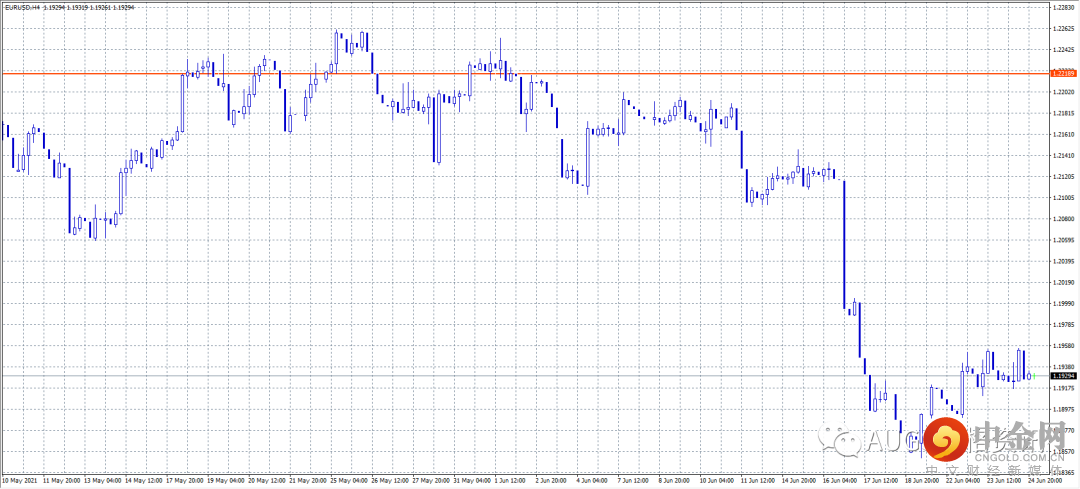Click the orange 1.22189 price tag
Viewport: 1080px width, 489px height.
tap(1064, 73)
